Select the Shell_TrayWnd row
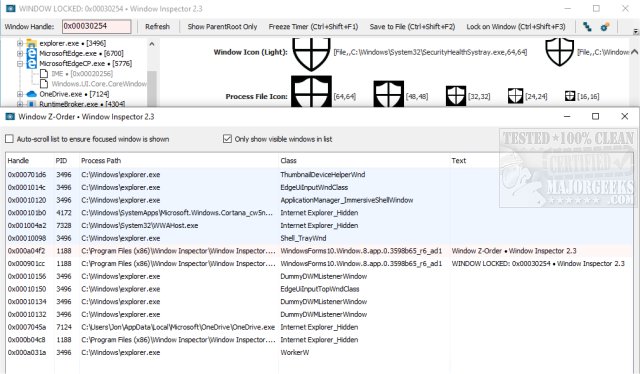 [319, 238]
